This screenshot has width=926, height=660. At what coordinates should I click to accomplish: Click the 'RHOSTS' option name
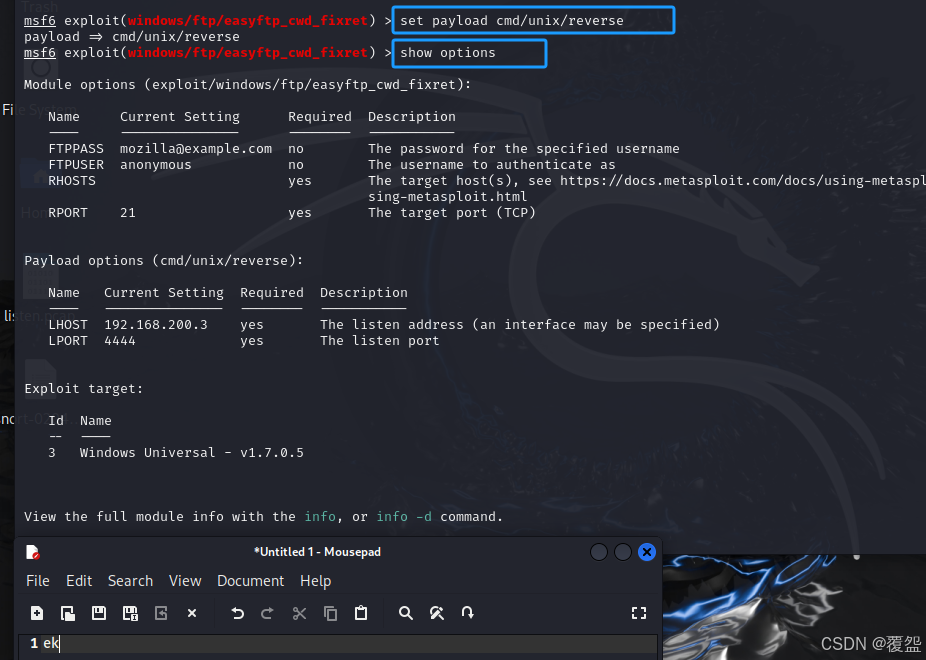tap(72, 181)
